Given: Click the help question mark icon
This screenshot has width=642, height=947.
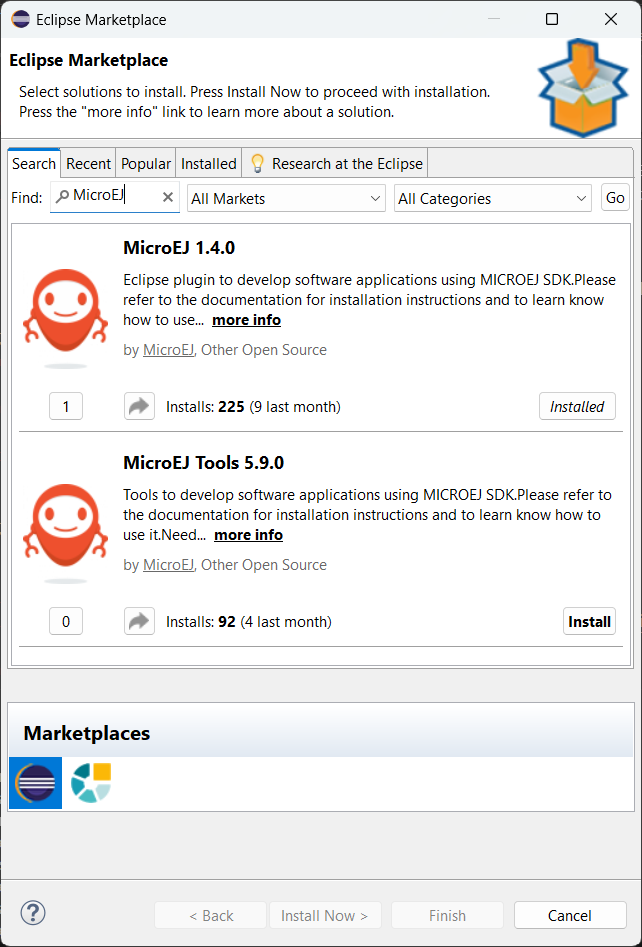Looking at the screenshot, I should [x=33, y=912].
